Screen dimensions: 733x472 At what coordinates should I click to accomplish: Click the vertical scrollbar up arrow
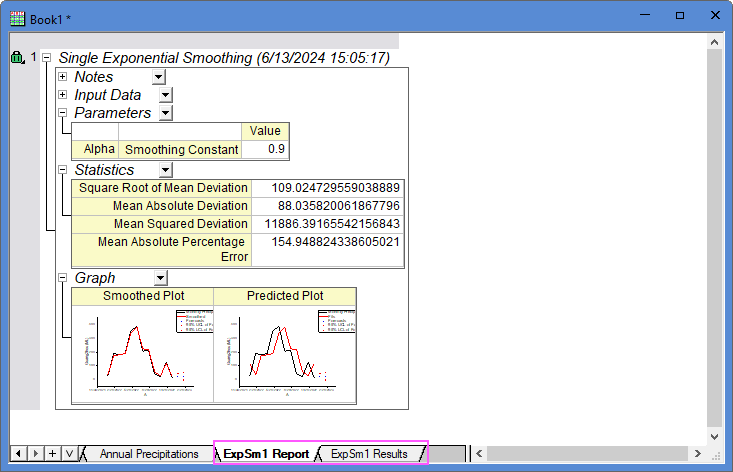click(x=714, y=42)
